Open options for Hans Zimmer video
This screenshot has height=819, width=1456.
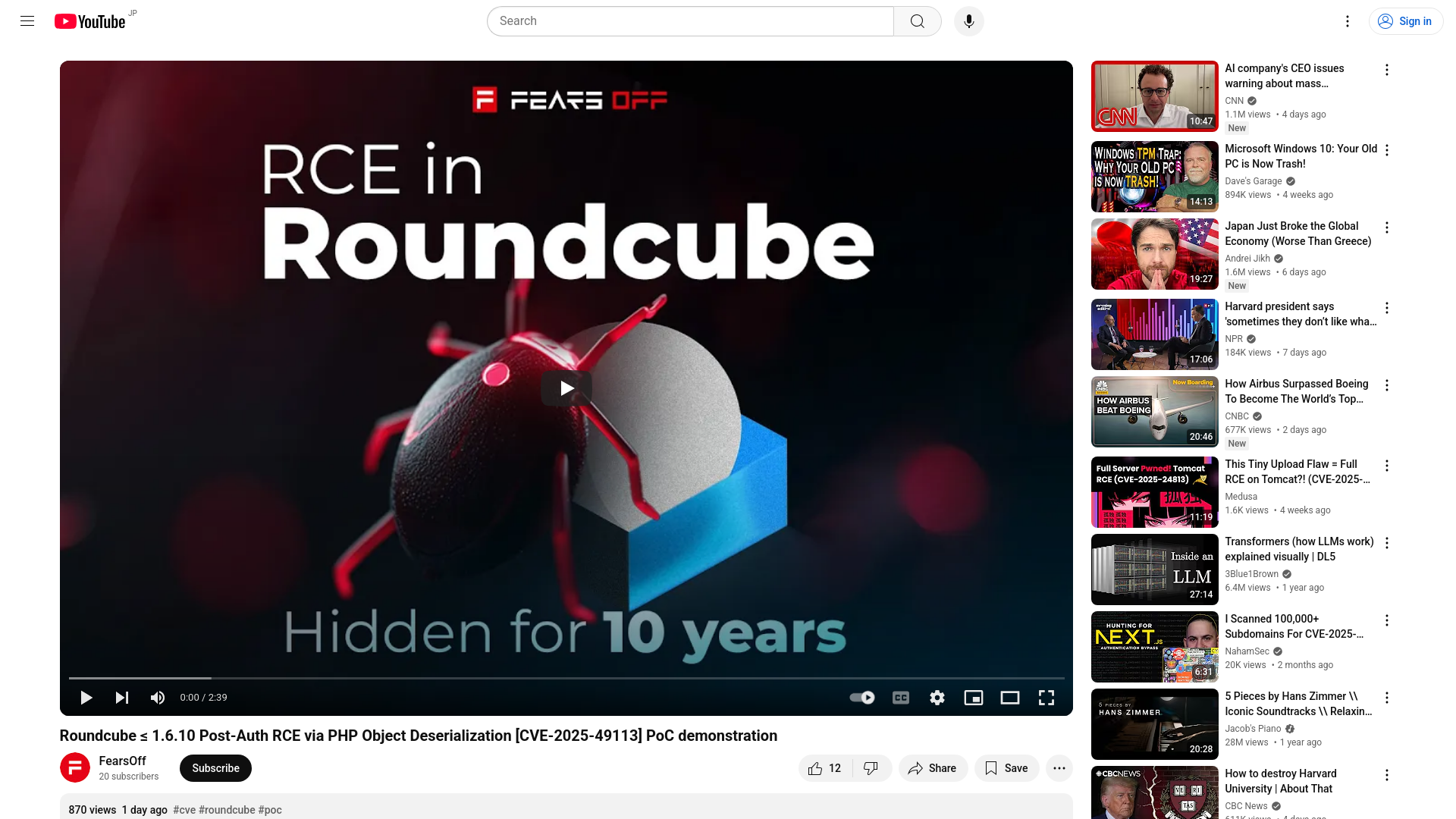(1387, 698)
